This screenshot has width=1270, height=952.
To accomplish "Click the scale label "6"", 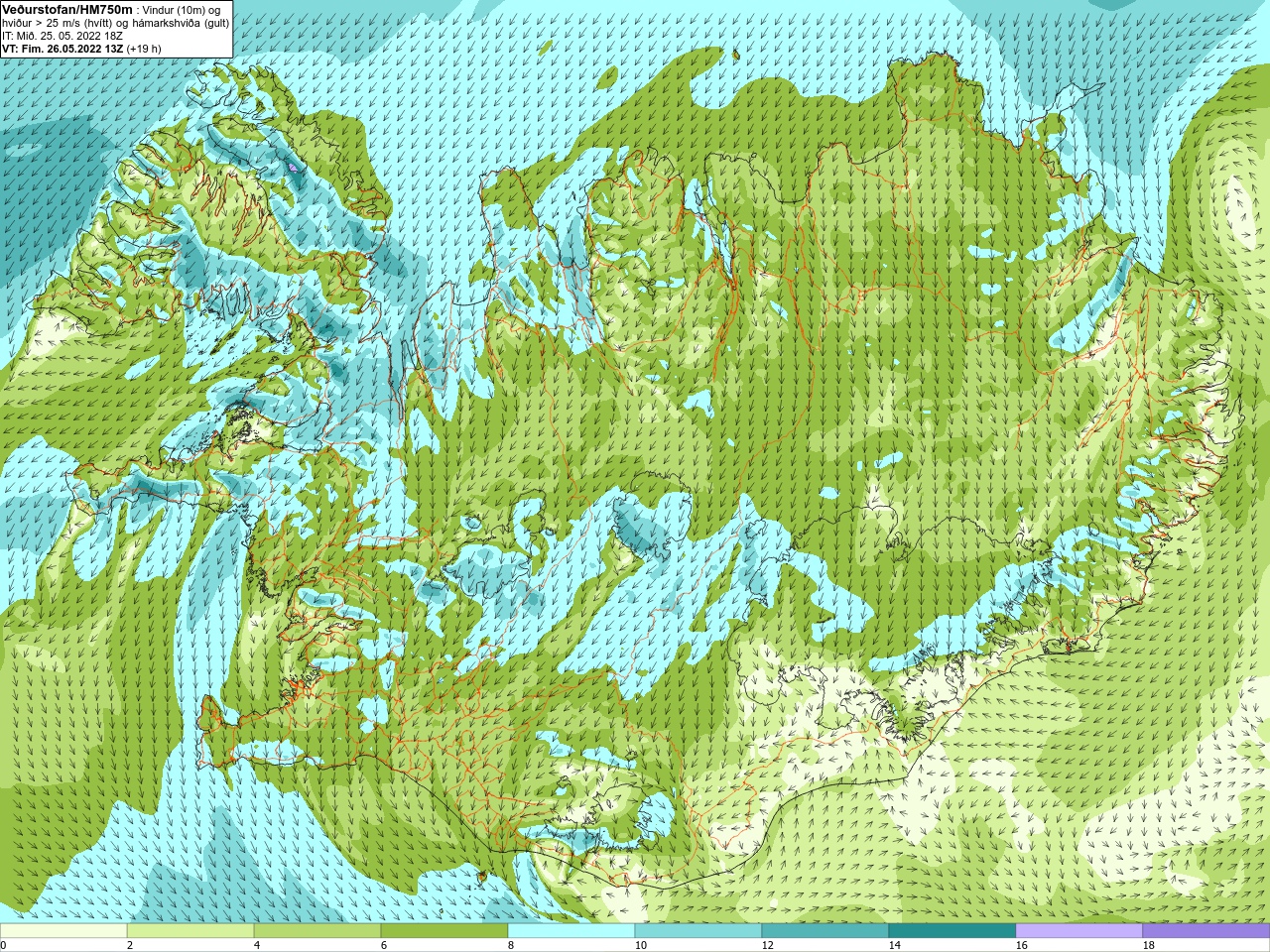I will click(x=384, y=945).
